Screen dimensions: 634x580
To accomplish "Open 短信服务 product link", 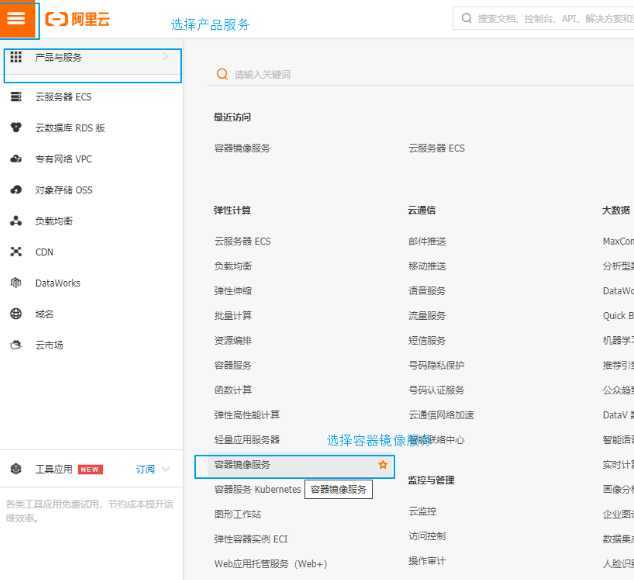I will [x=427, y=341].
